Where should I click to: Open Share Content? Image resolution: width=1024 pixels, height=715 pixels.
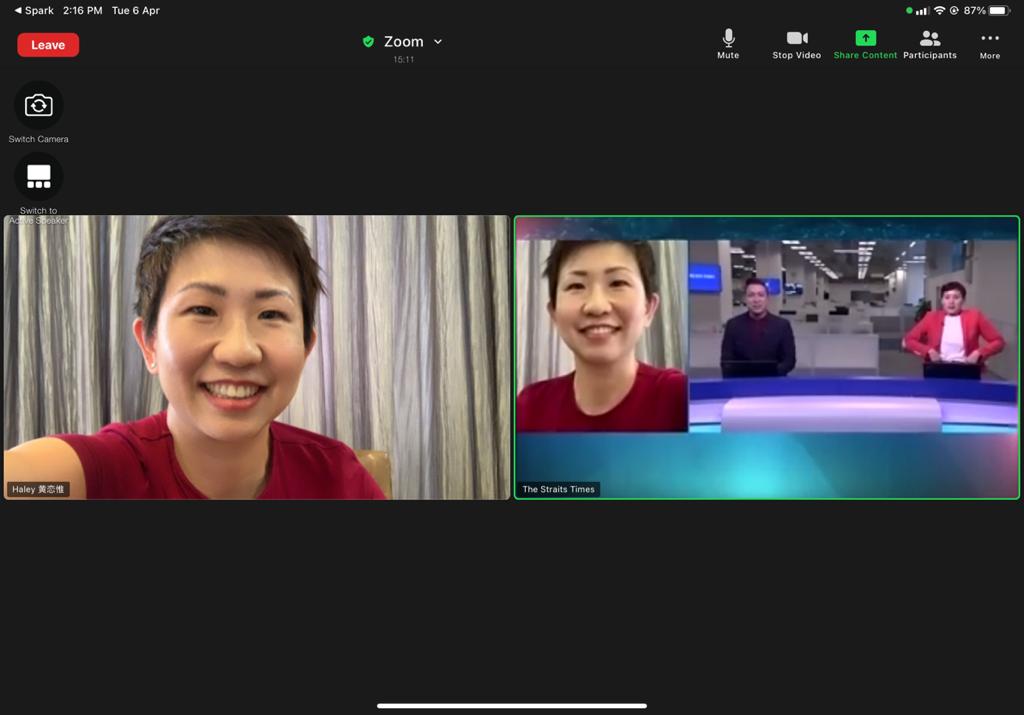pyautogui.click(x=865, y=44)
